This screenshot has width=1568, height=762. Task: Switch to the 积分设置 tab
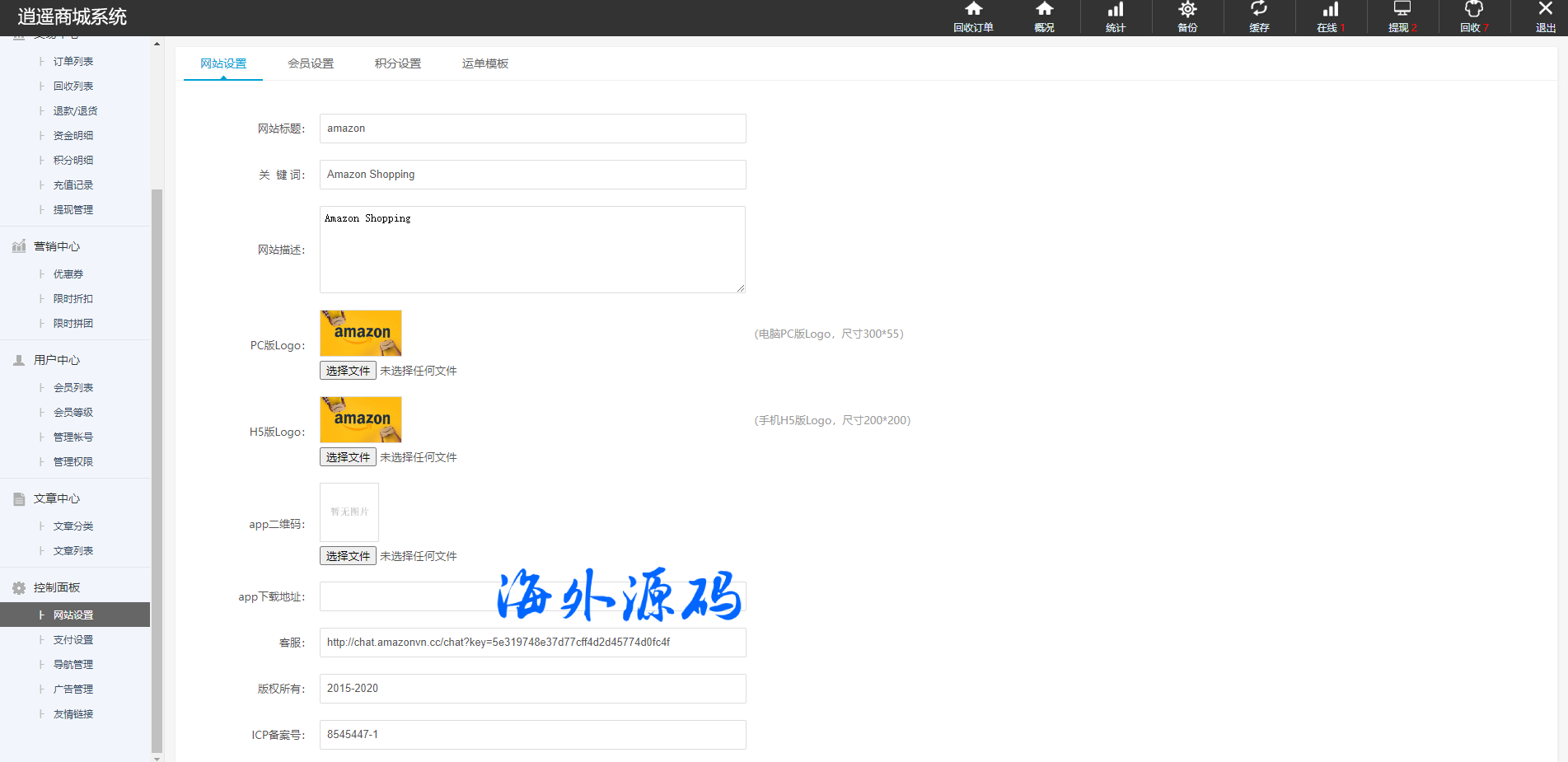point(398,63)
